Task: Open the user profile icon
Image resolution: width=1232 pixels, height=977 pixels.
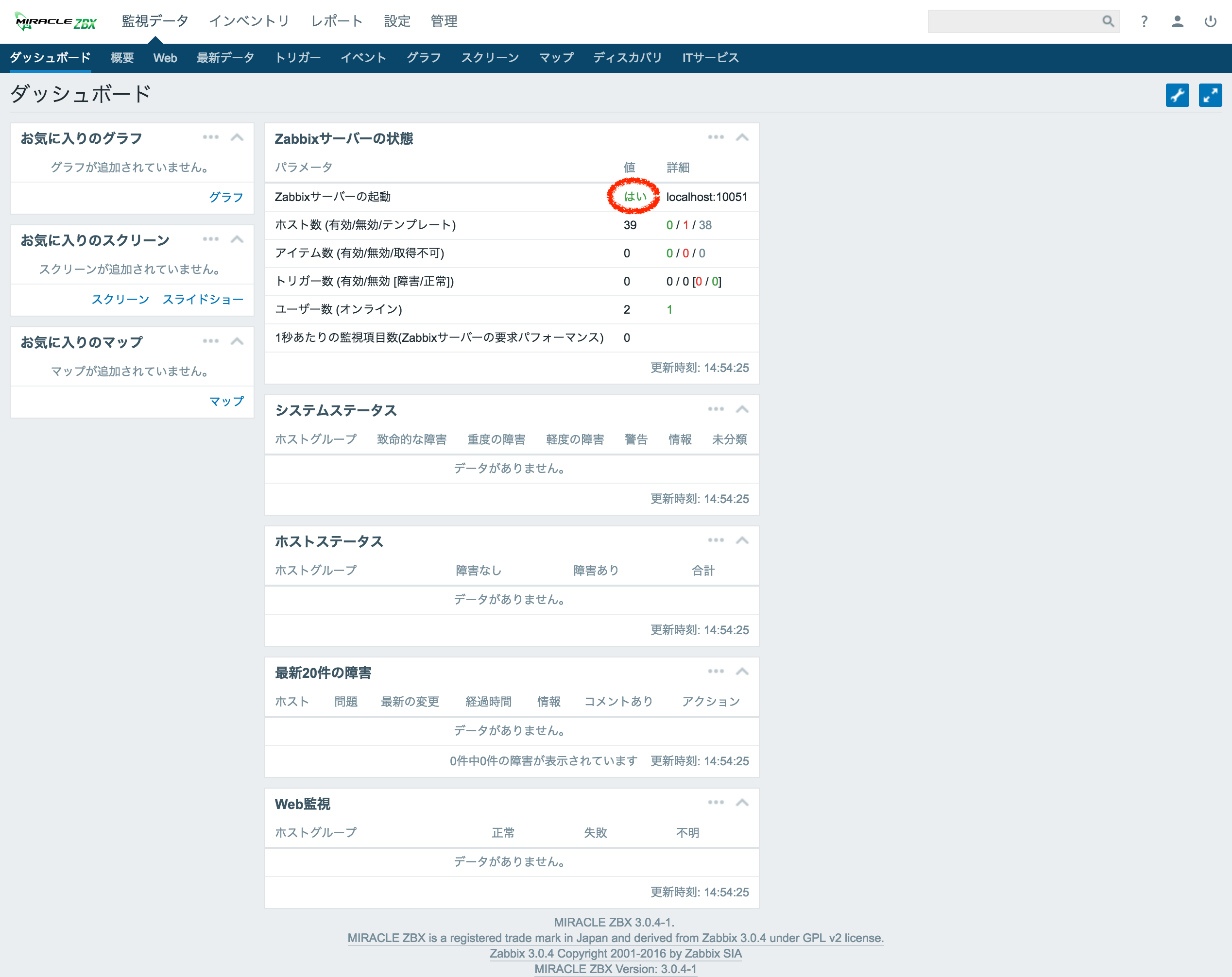Action: coord(1177,21)
